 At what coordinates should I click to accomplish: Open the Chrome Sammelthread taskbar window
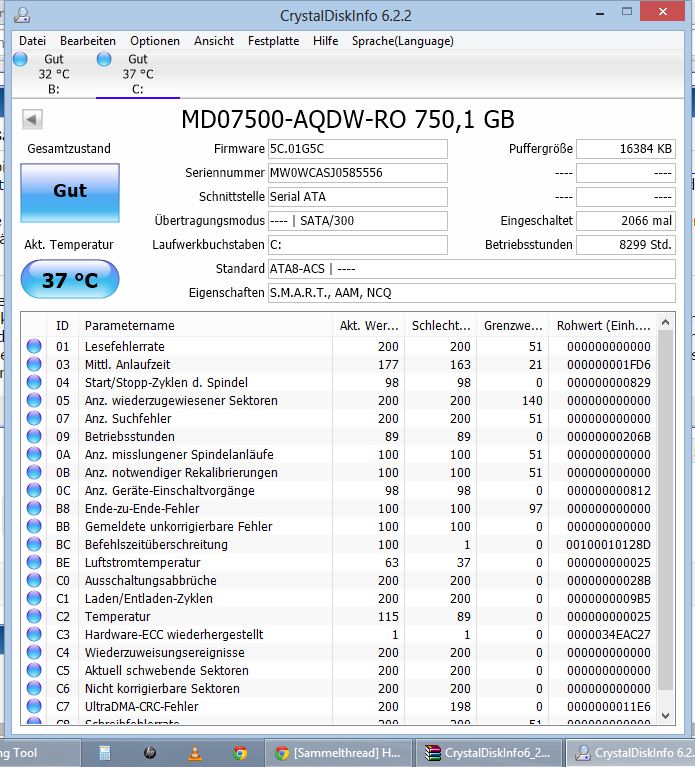[x=338, y=753]
